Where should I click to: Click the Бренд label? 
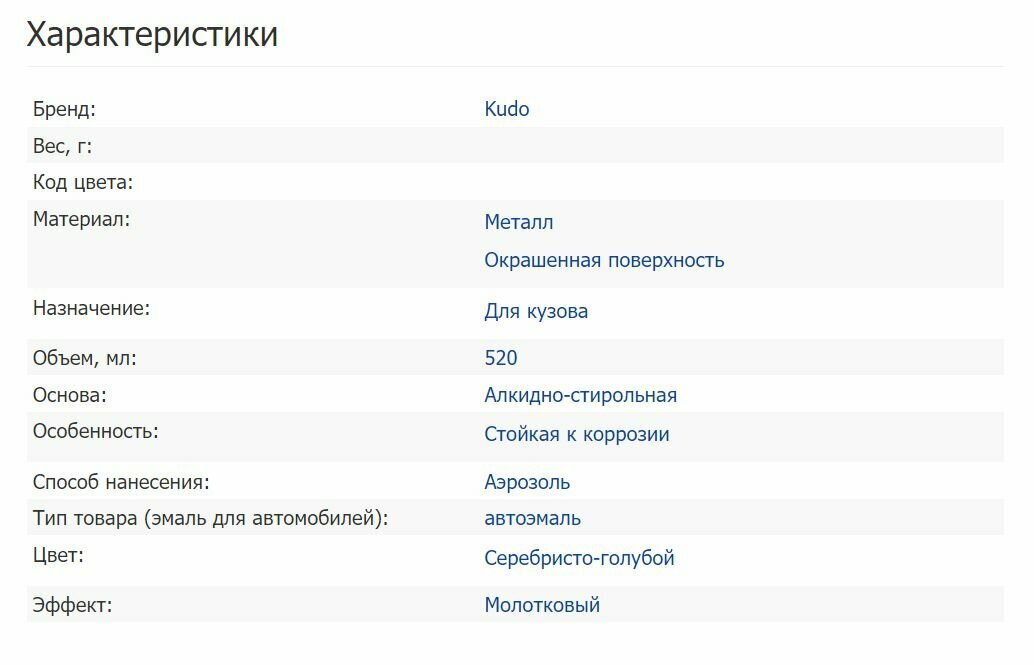click(x=64, y=109)
